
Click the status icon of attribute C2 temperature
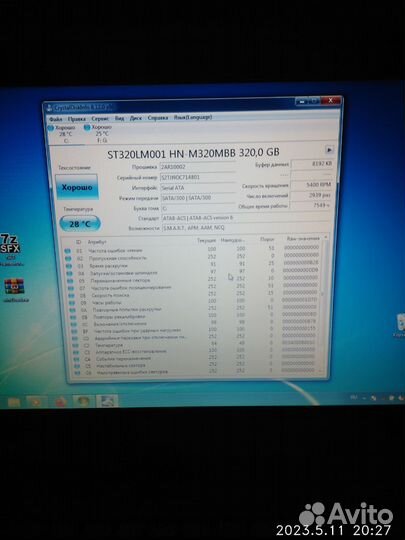(x=75, y=345)
